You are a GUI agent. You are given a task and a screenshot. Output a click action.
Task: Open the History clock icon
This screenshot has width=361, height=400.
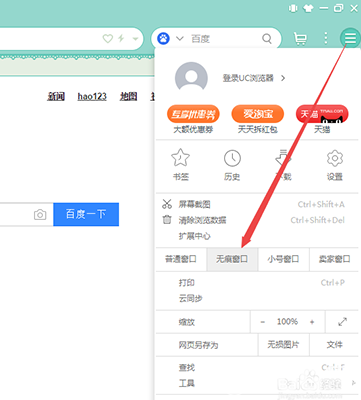point(232,158)
